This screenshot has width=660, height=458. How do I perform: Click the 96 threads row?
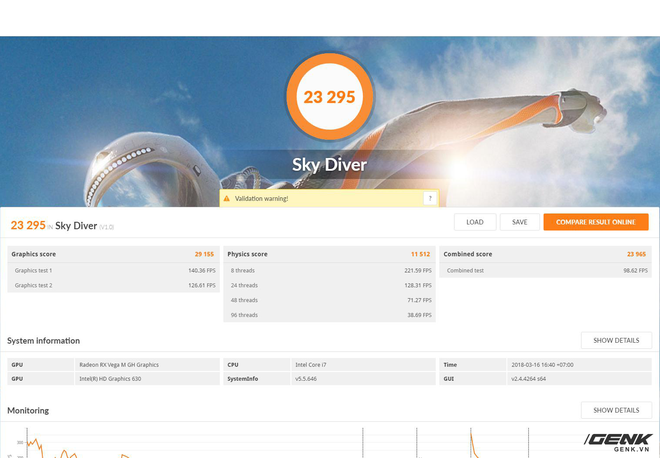(330, 315)
